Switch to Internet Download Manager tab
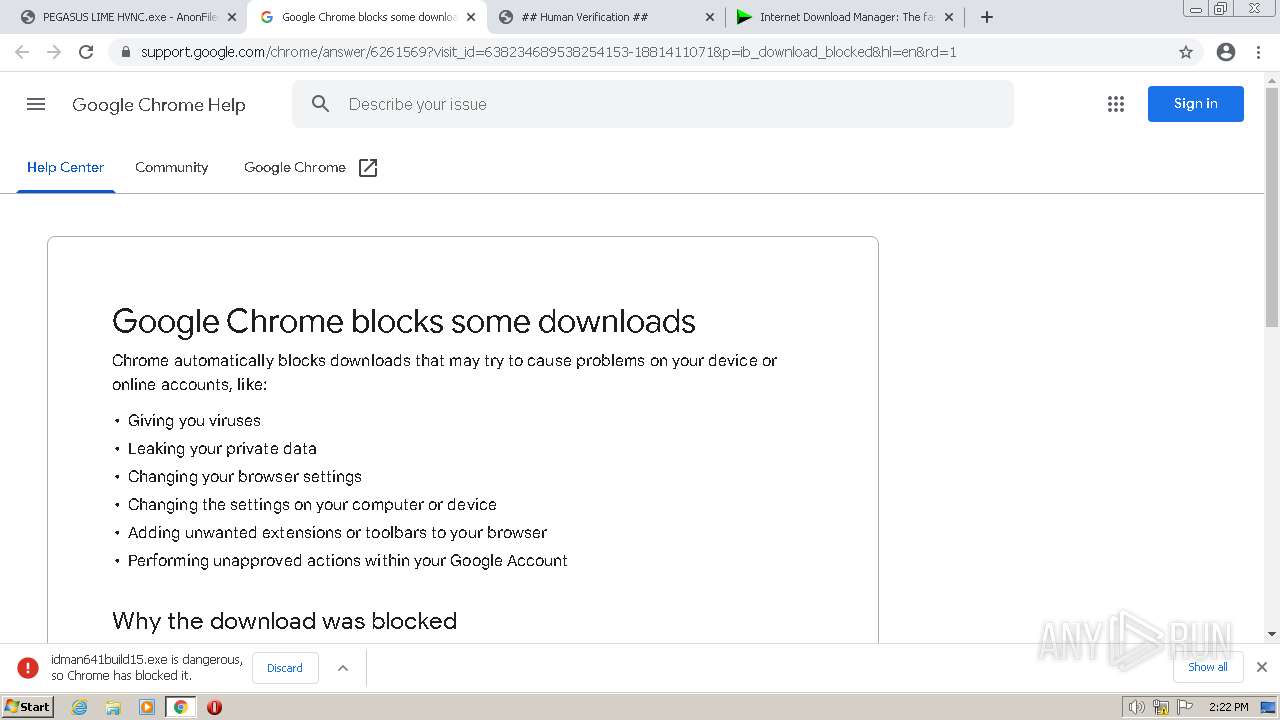 click(845, 17)
